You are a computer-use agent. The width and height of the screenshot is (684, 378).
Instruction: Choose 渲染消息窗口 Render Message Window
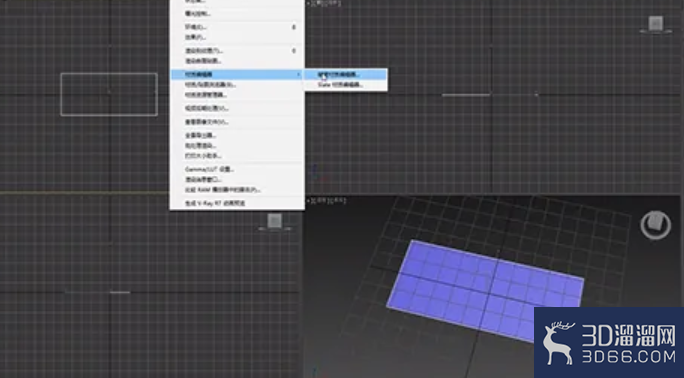pos(237,180)
